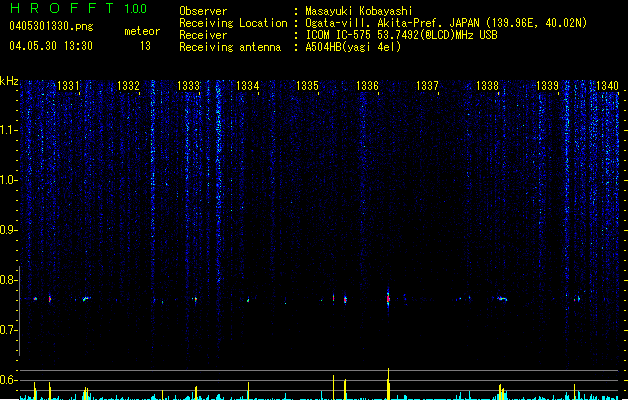Click the tallest yellow peak in the bottom graph

388,384
